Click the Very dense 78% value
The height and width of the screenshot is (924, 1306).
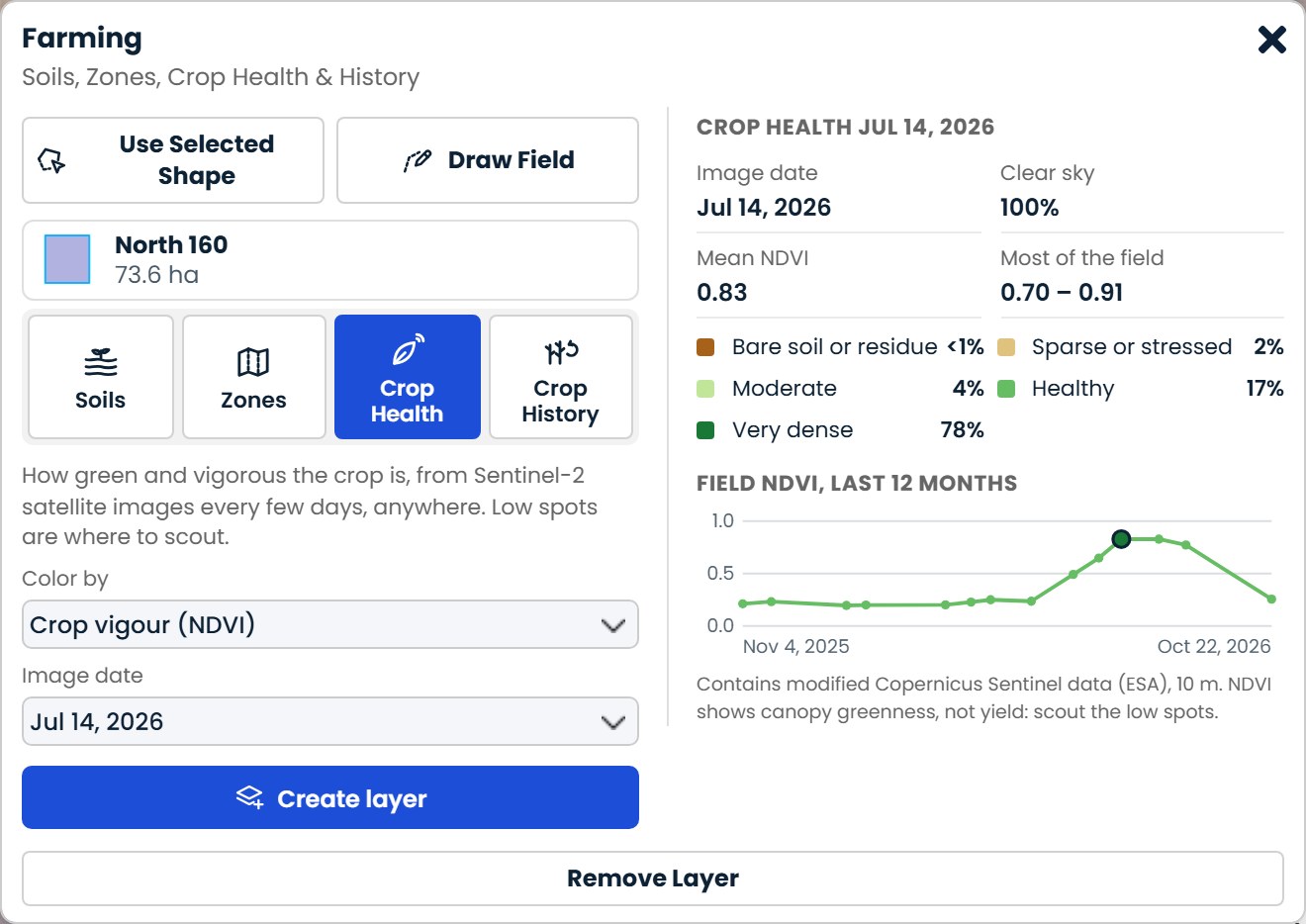pyautogui.click(x=962, y=430)
